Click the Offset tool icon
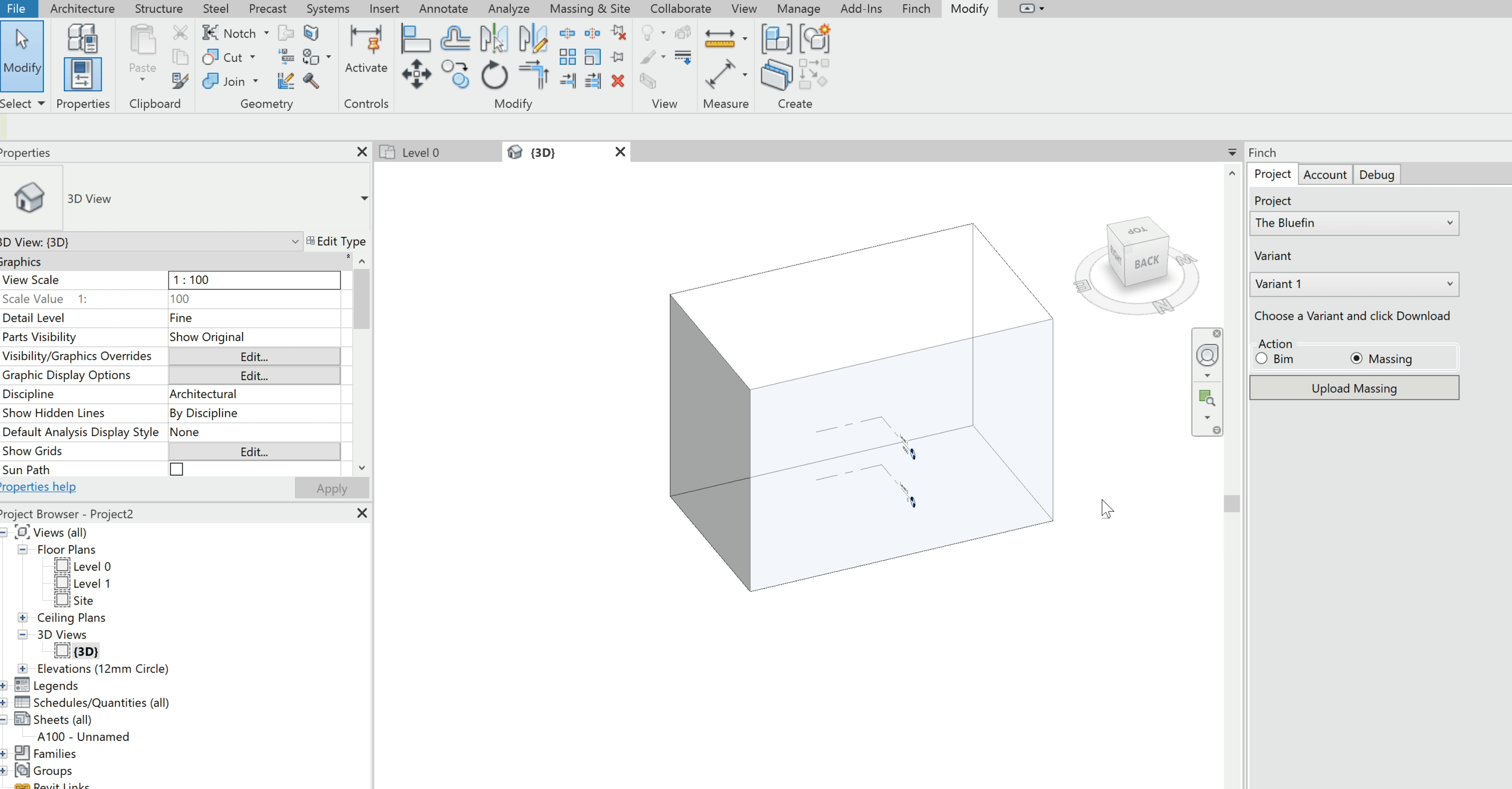The width and height of the screenshot is (1512, 789). click(455, 38)
